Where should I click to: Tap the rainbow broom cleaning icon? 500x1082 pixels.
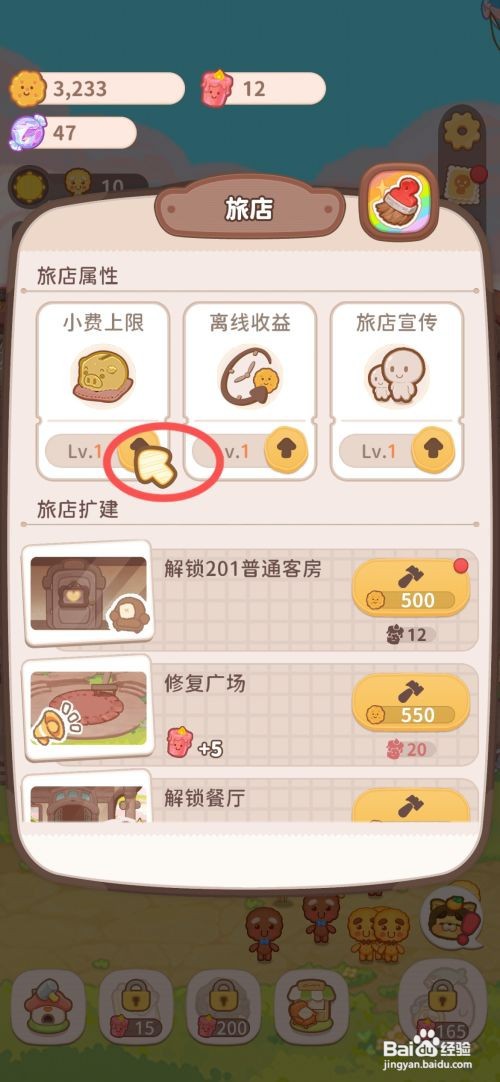399,202
